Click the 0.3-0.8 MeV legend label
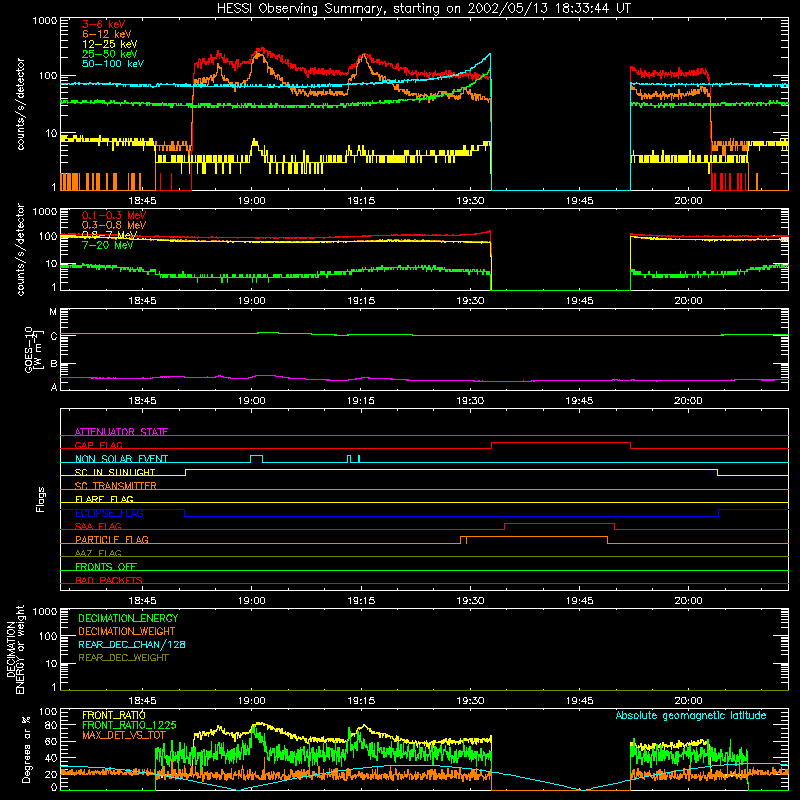The height and width of the screenshot is (800, 800). pyautogui.click(x=114, y=225)
